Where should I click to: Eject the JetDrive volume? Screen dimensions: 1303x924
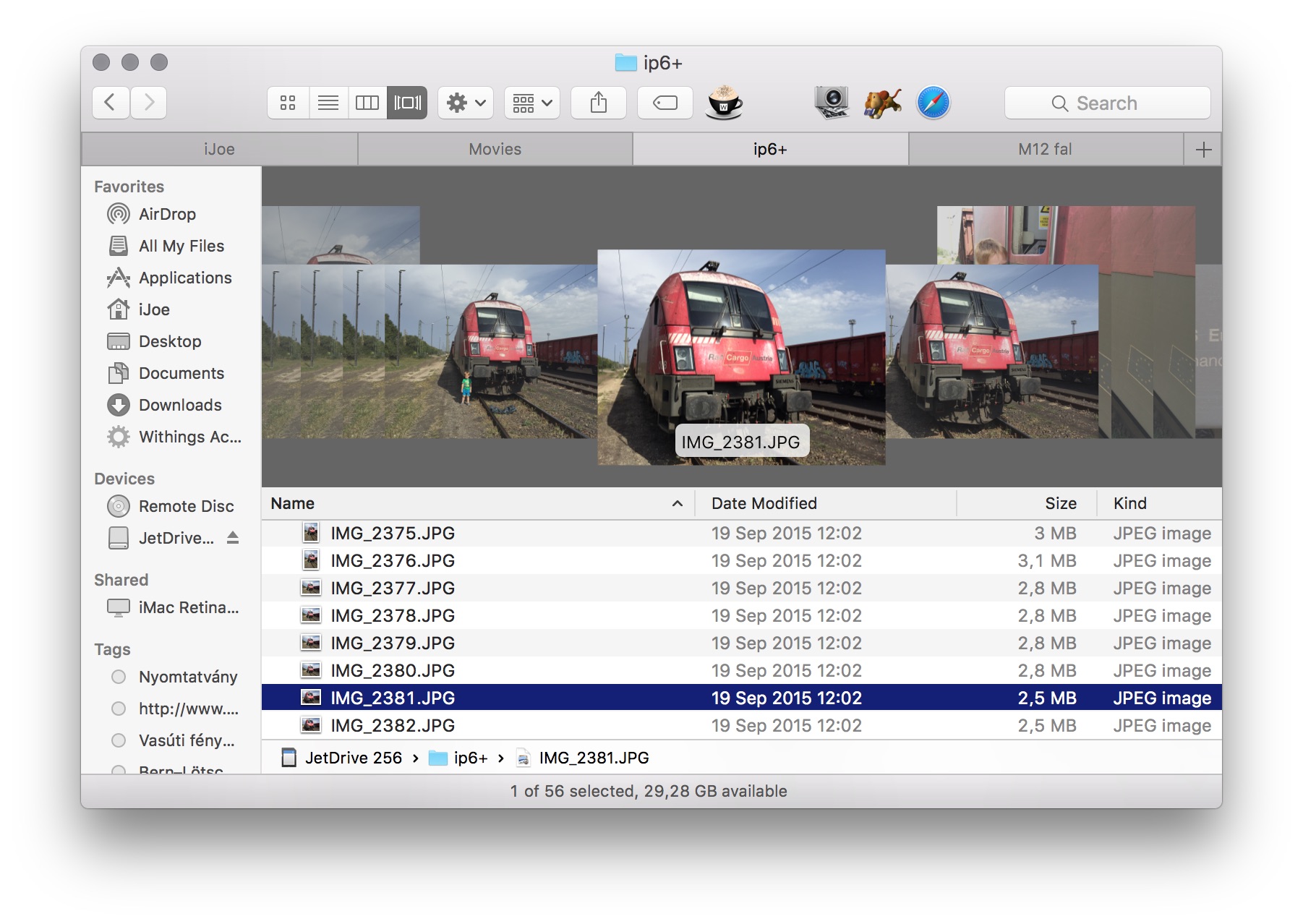[x=233, y=537]
